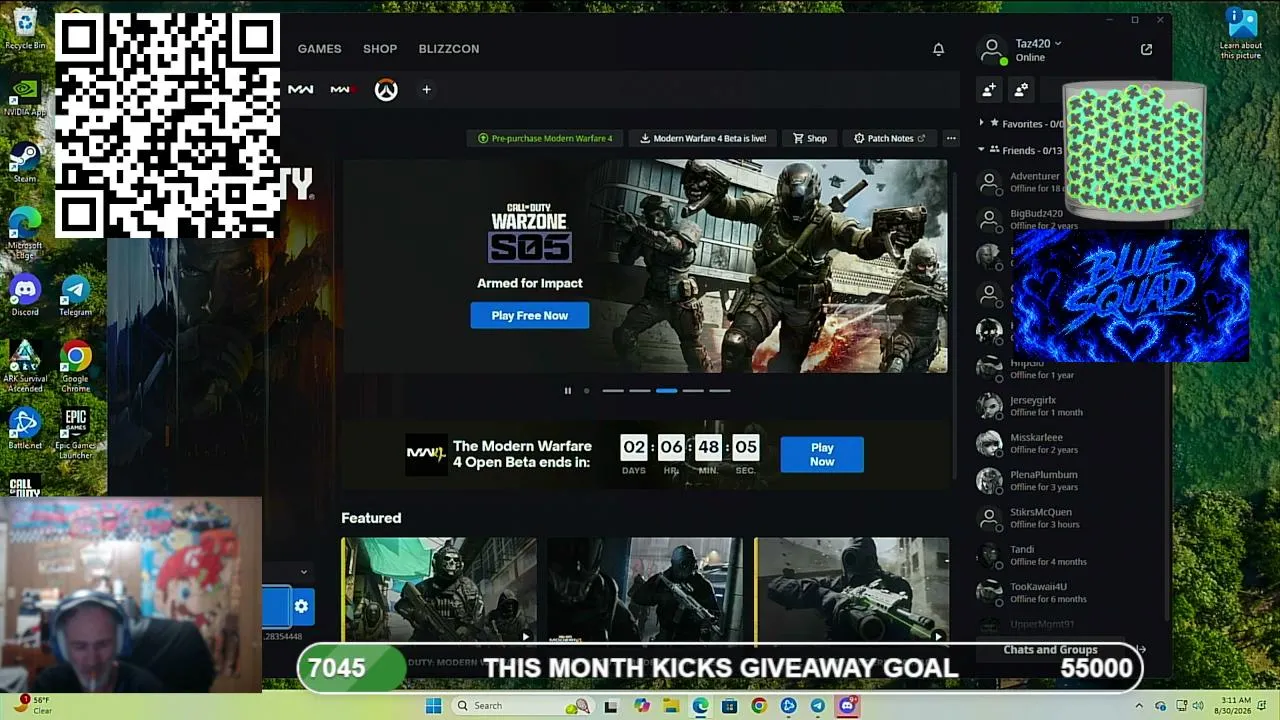1280x720 pixels.
Task: Open the BLIZZCON tab
Action: [x=449, y=49]
